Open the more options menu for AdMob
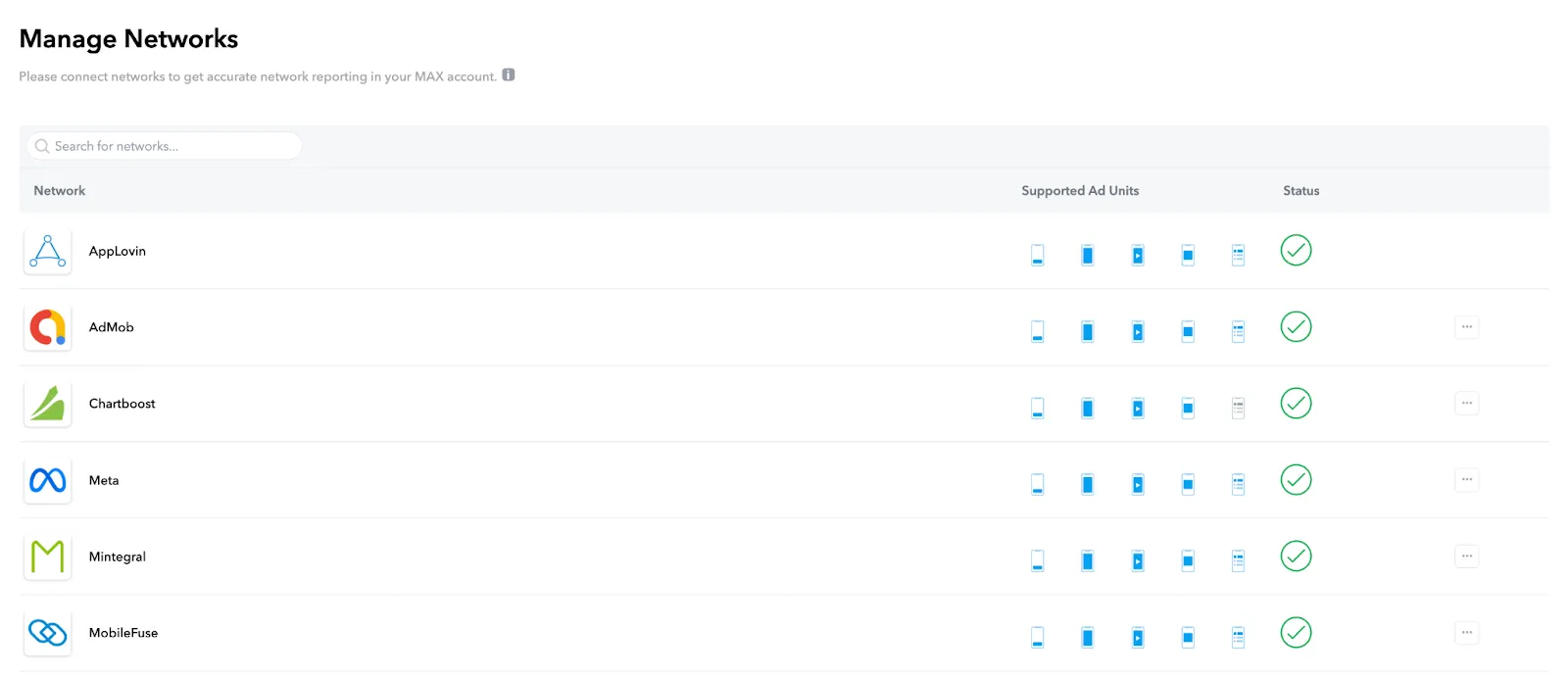Screen dimensions: 1568x677 click(x=1466, y=326)
